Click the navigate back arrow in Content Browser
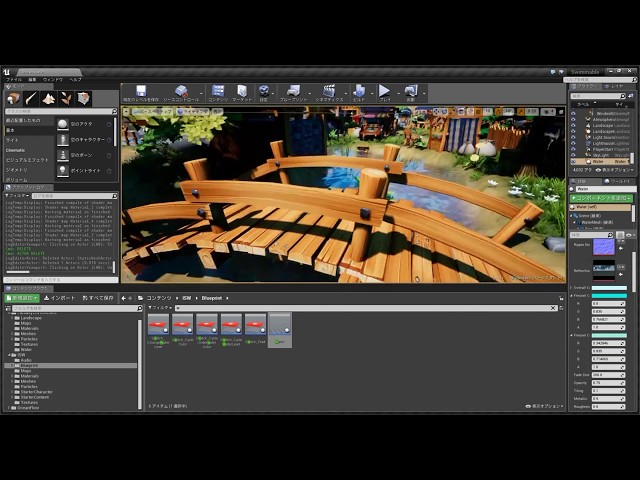This screenshot has height=480, width=640. 124,298
